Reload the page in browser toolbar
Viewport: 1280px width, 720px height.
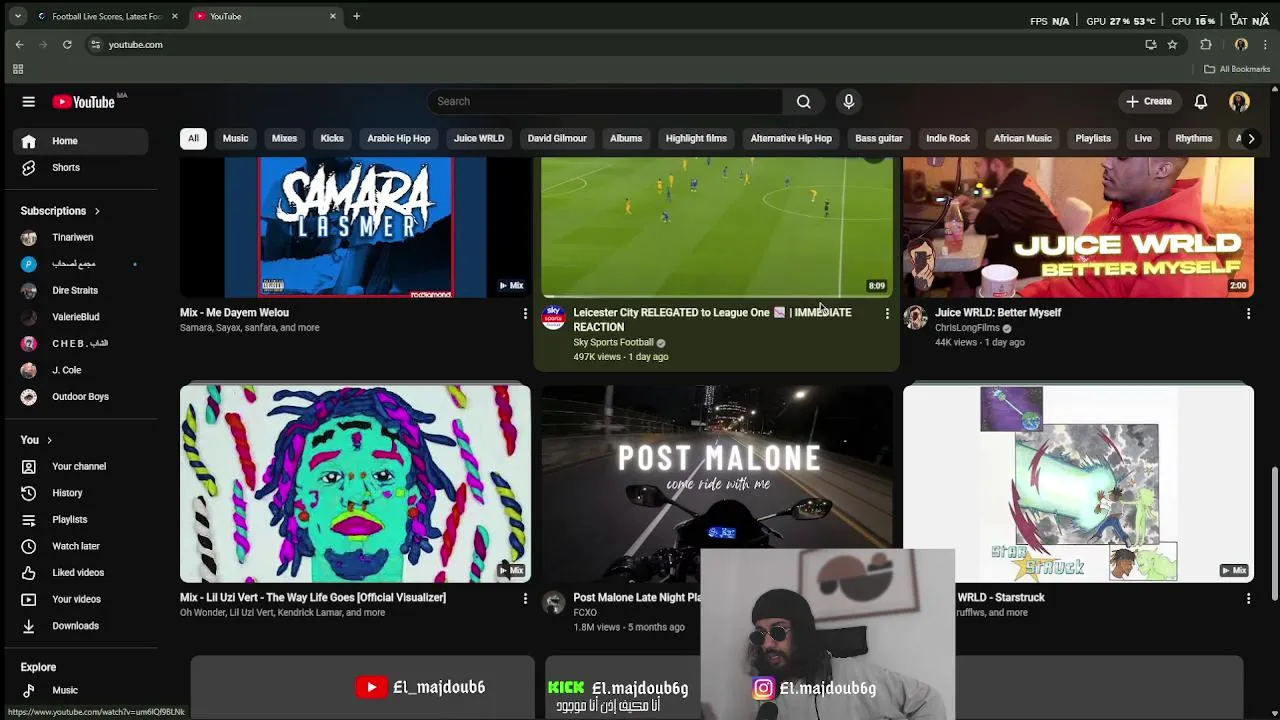pyautogui.click(x=67, y=44)
